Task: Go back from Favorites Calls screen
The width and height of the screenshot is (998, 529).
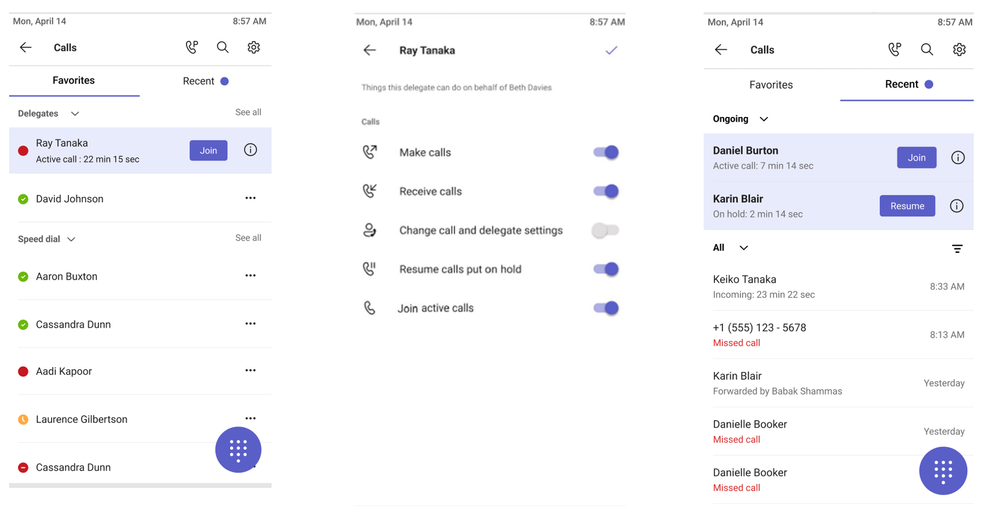Action: coord(25,47)
